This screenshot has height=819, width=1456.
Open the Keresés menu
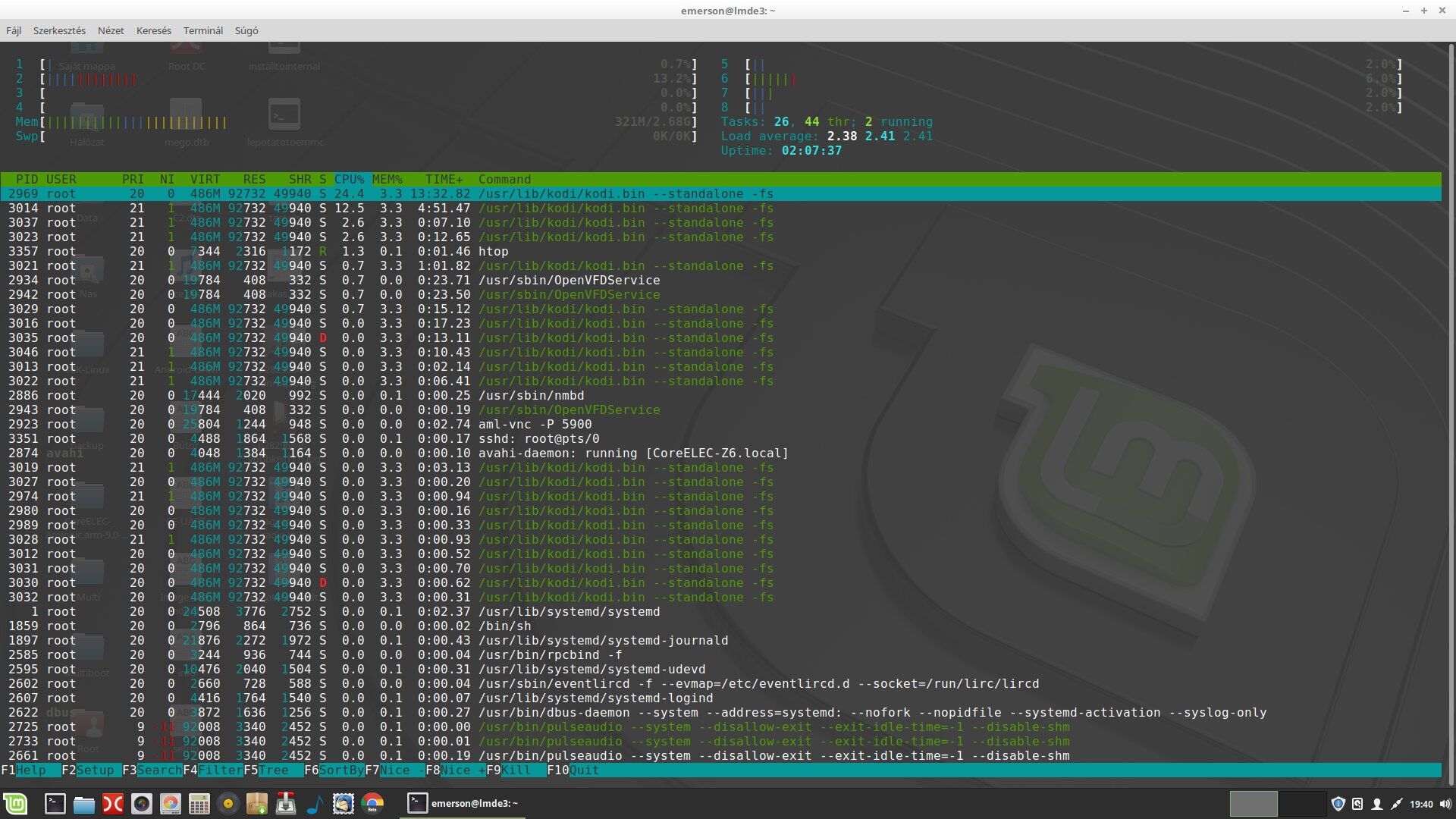tap(154, 30)
